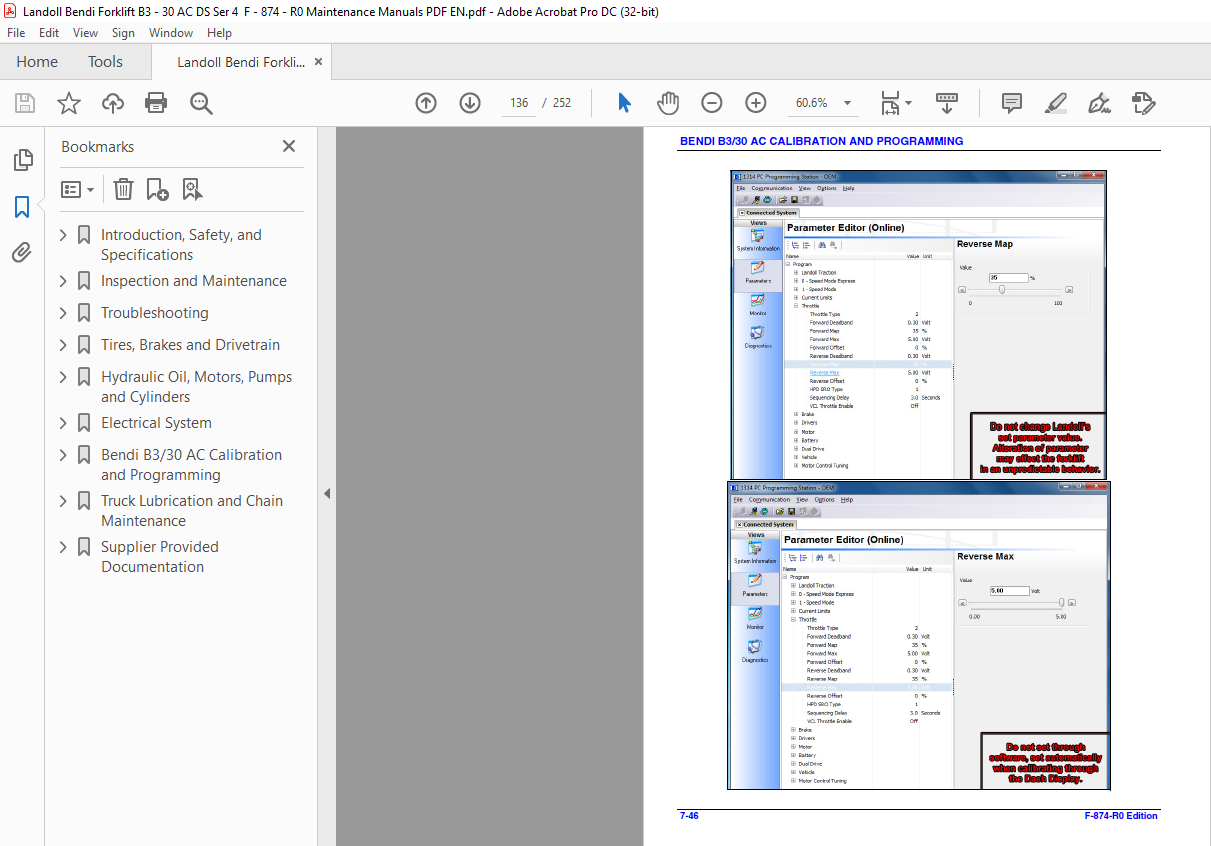Expand the Inspection and Maintenance bookmark
Viewport: 1211px width, 846px height.
(x=64, y=281)
